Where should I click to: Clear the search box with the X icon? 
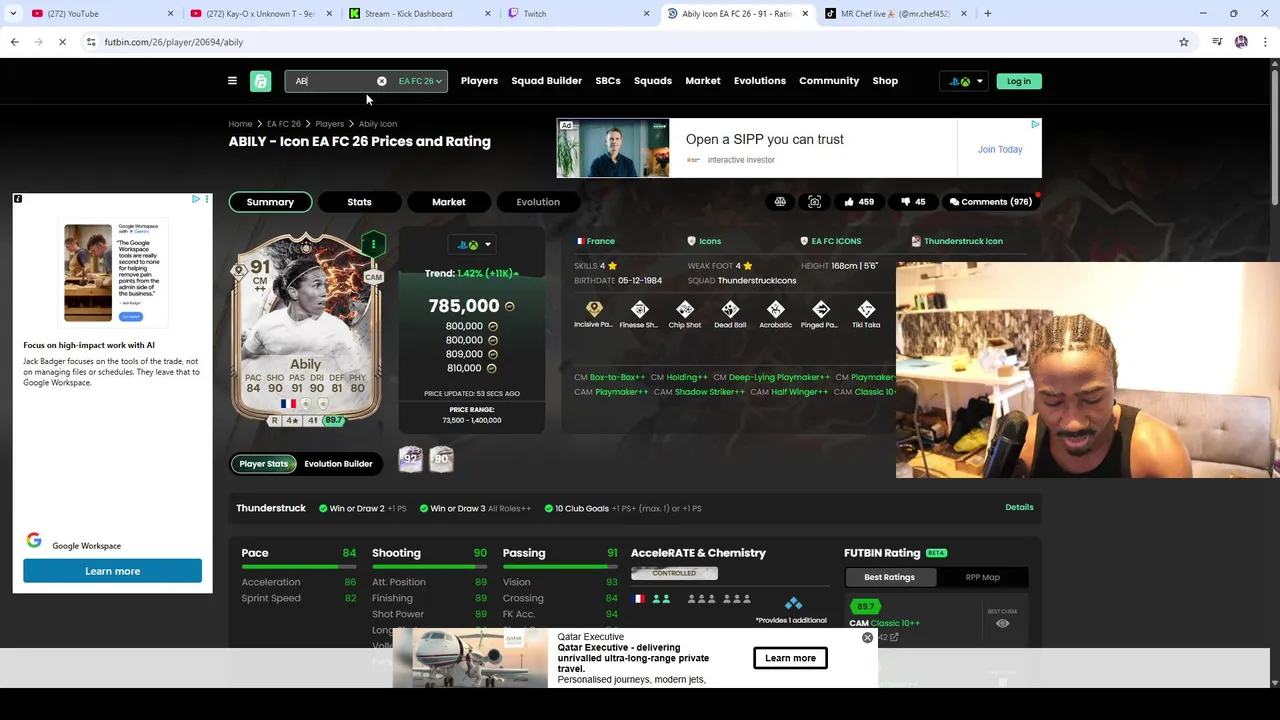click(x=381, y=81)
